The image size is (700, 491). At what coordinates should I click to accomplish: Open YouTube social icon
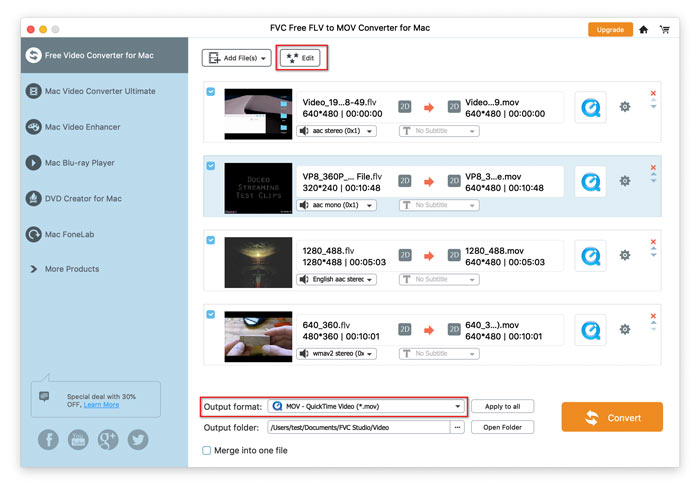click(x=78, y=440)
